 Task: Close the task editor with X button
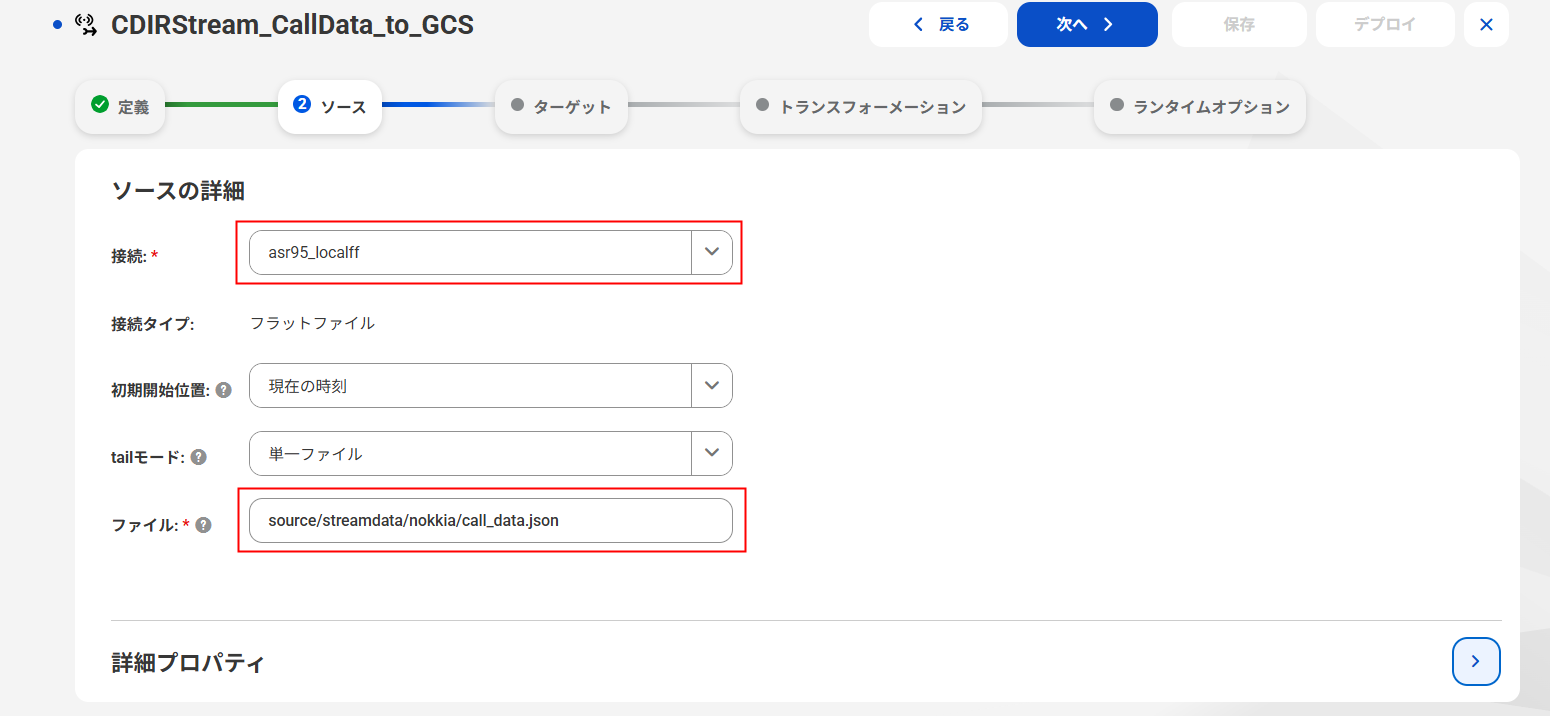point(1486,25)
